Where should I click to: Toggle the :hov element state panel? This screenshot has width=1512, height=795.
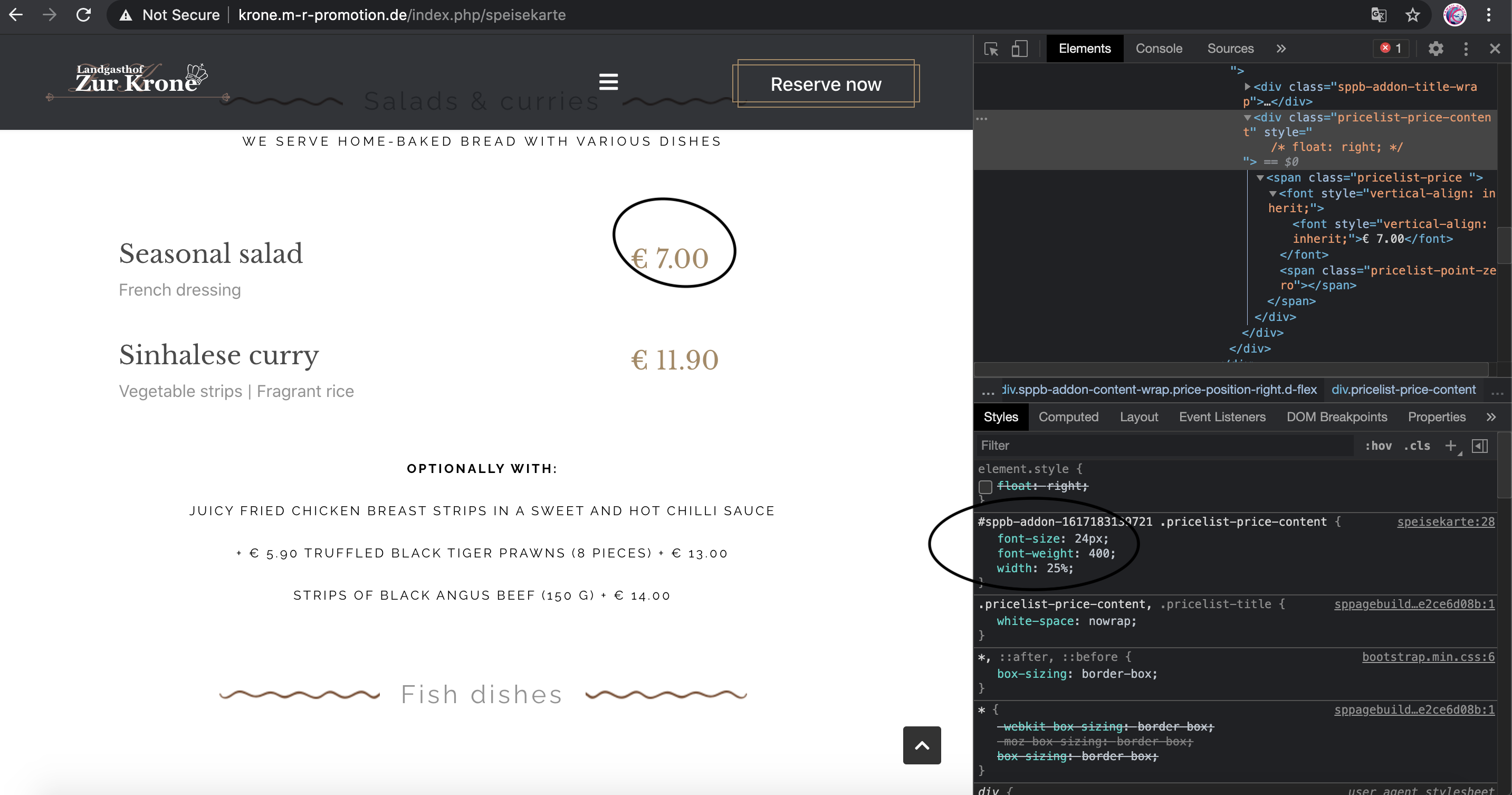click(1377, 446)
